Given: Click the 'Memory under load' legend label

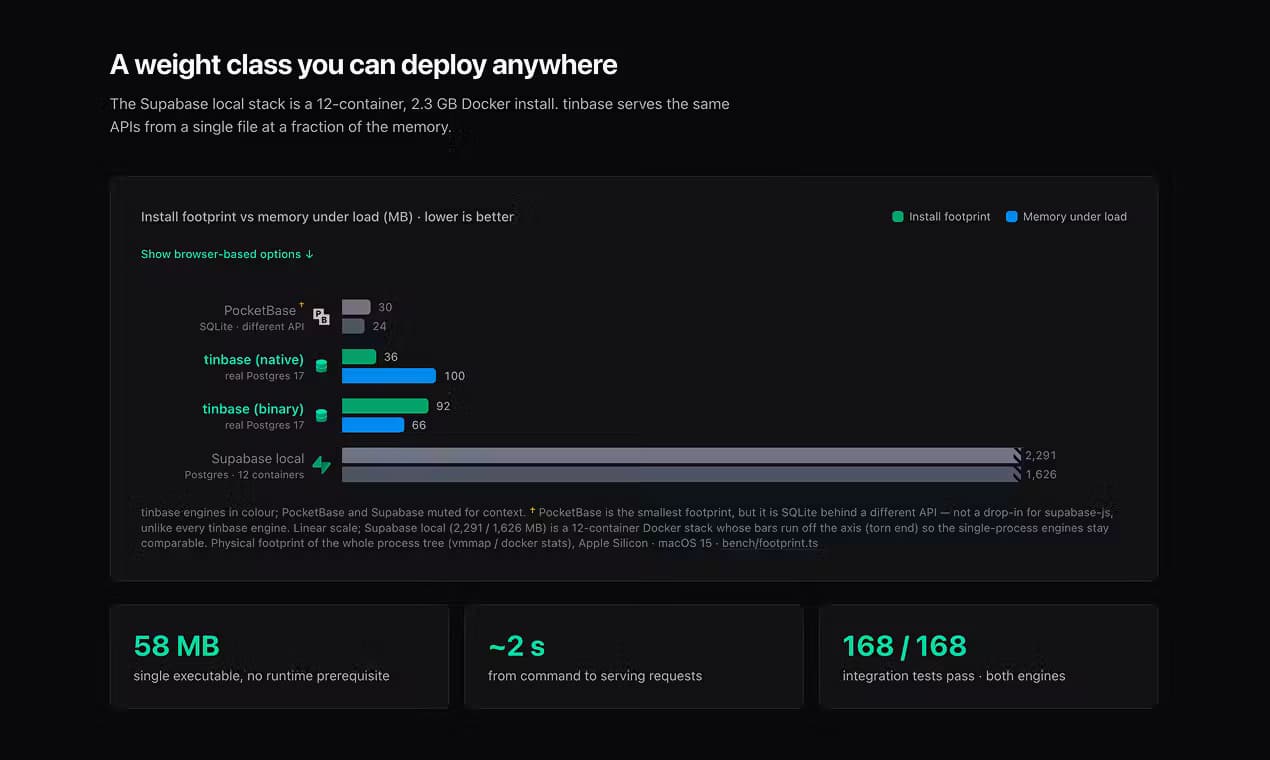Looking at the screenshot, I should tap(1074, 216).
